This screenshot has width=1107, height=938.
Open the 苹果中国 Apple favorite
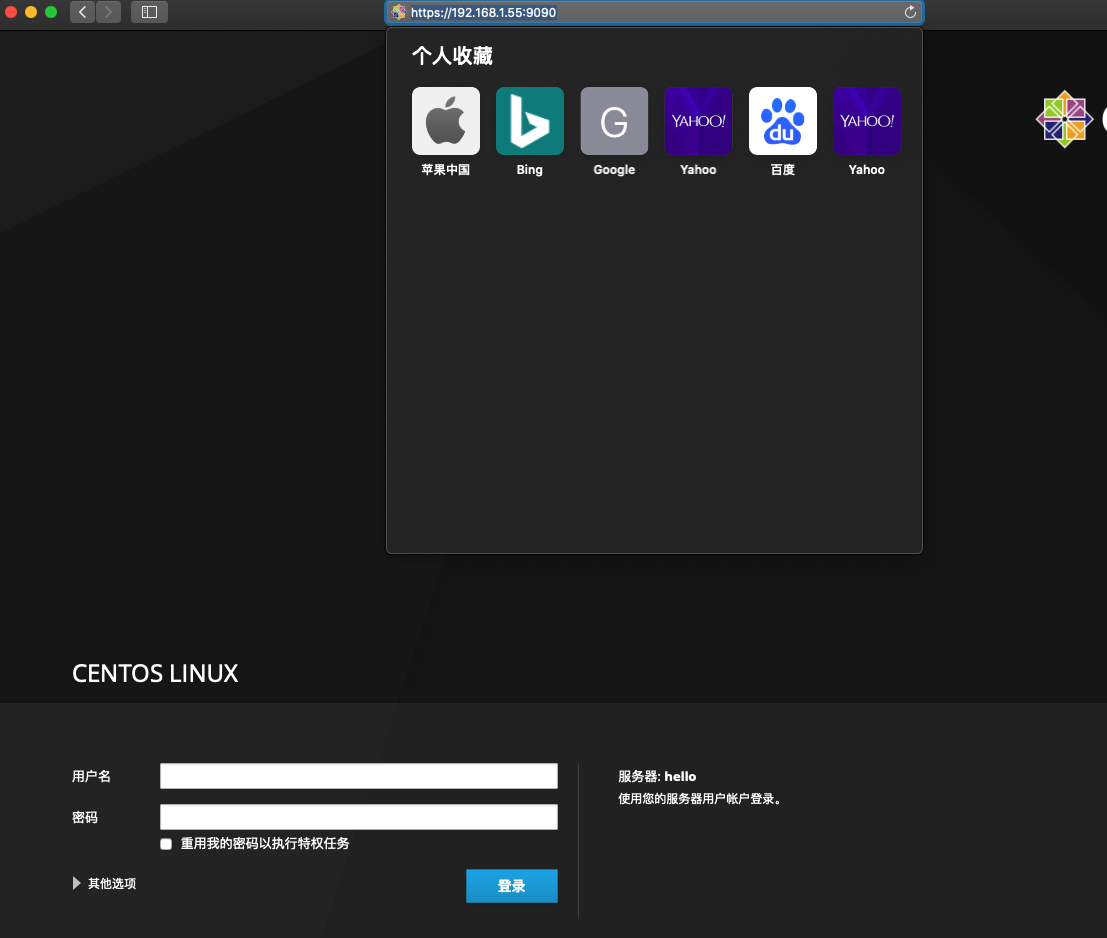click(445, 120)
